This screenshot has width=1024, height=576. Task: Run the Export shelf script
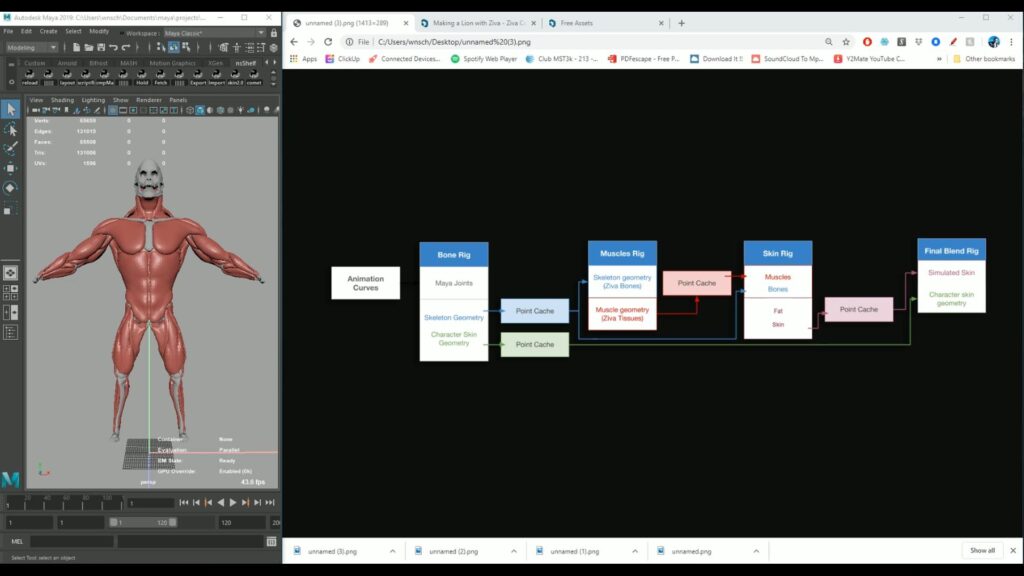coord(198,77)
